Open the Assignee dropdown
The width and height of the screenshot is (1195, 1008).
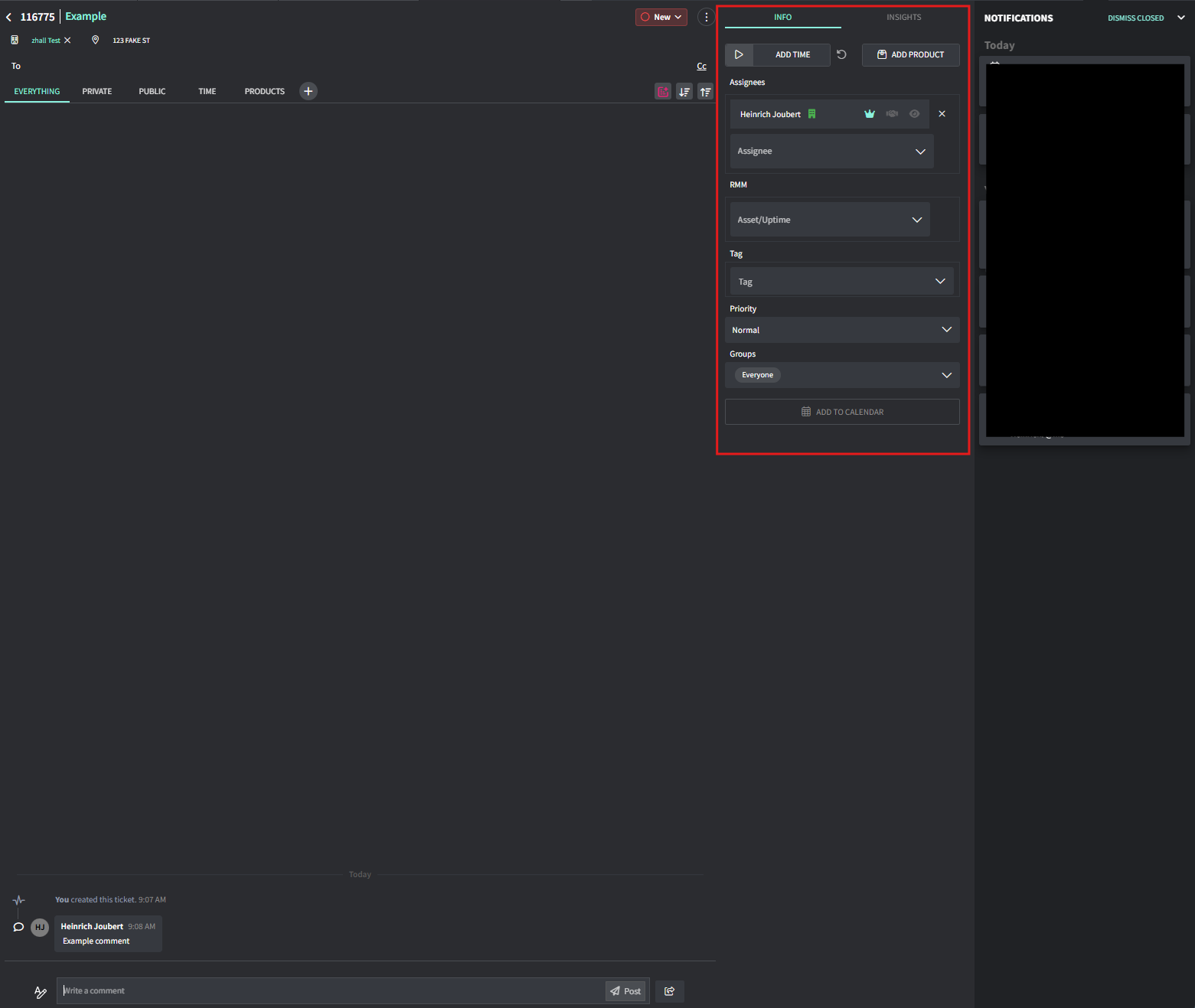pos(831,152)
